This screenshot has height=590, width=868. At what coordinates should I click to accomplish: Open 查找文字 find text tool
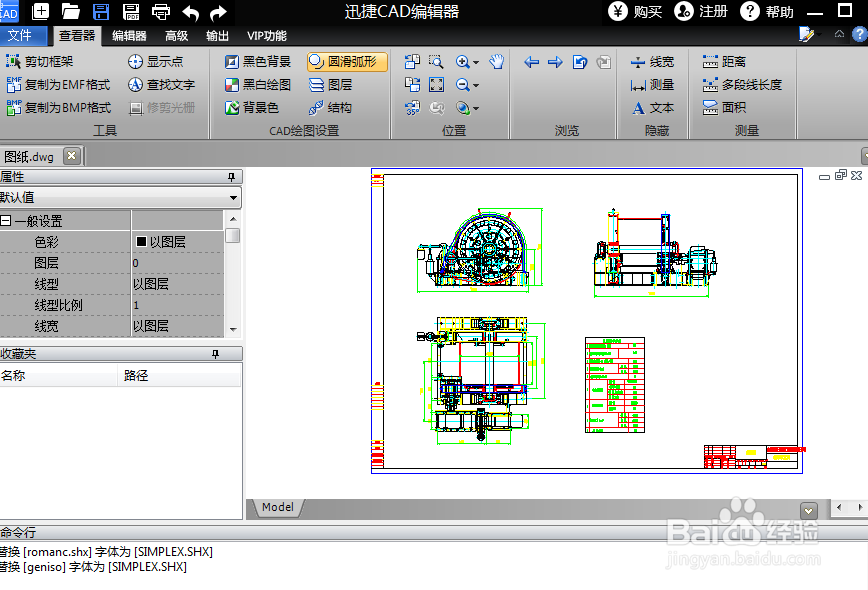[162, 85]
